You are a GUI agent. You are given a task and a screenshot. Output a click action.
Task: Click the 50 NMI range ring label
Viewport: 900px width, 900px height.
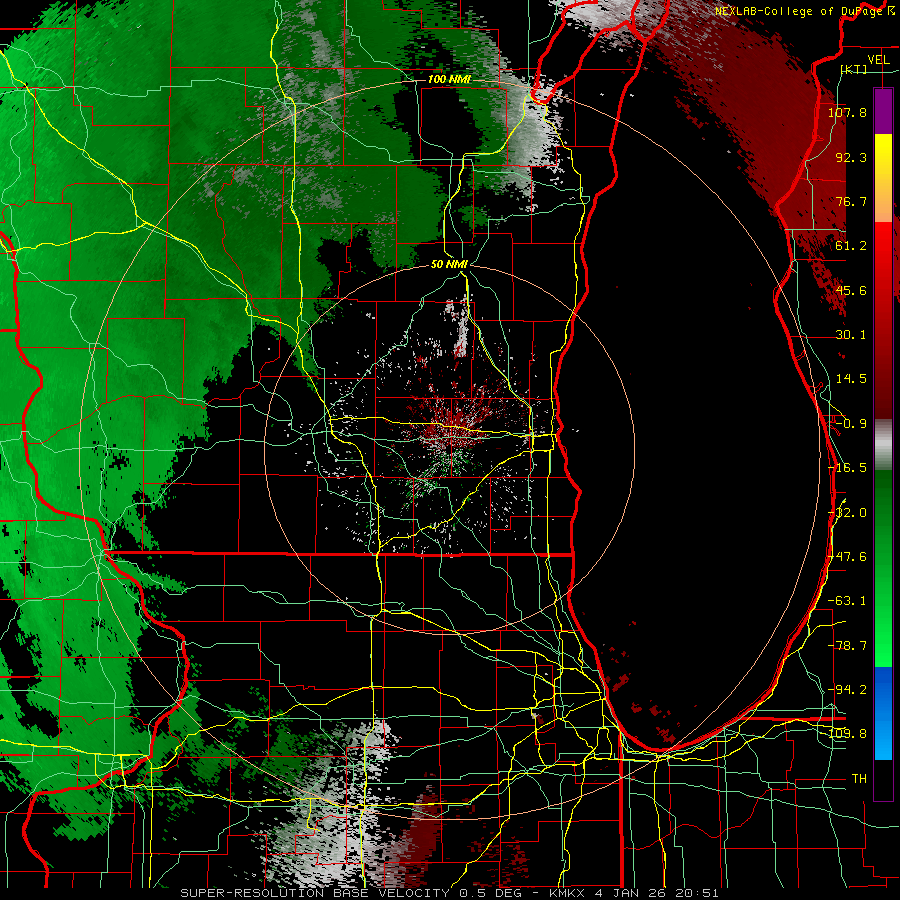tap(449, 264)
